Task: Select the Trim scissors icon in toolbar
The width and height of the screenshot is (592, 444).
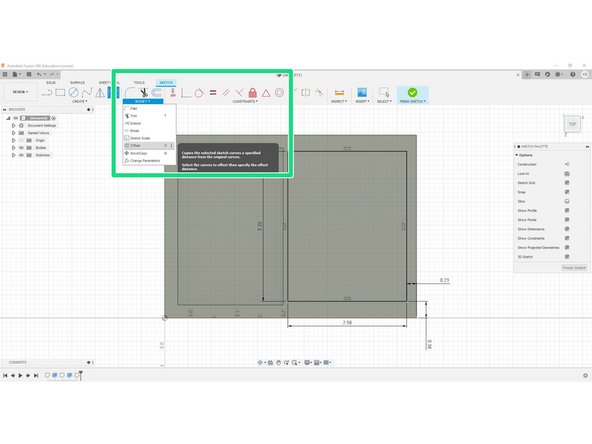Action: [143, 92]
